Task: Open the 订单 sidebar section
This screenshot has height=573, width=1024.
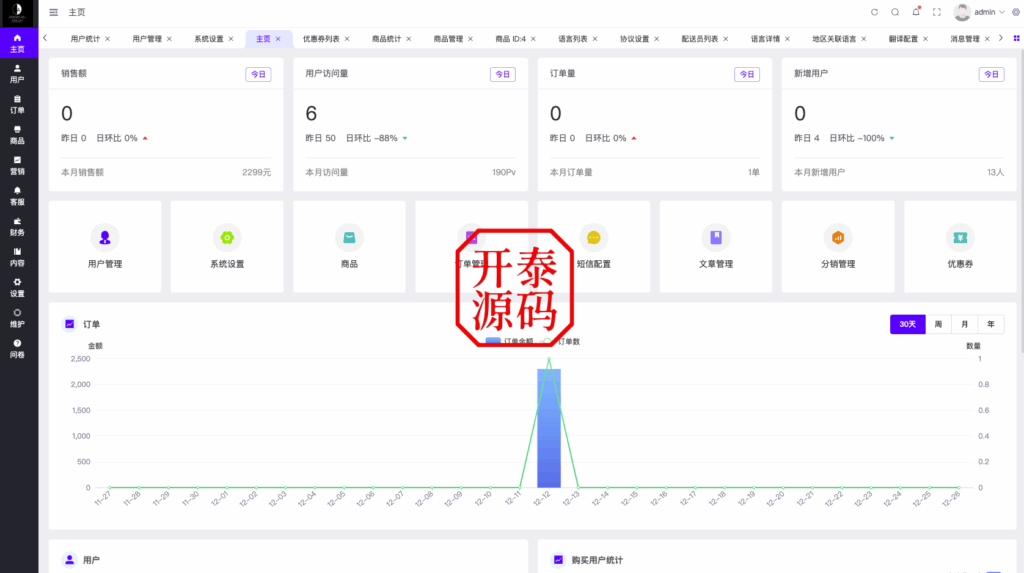Action: point(18,105)
